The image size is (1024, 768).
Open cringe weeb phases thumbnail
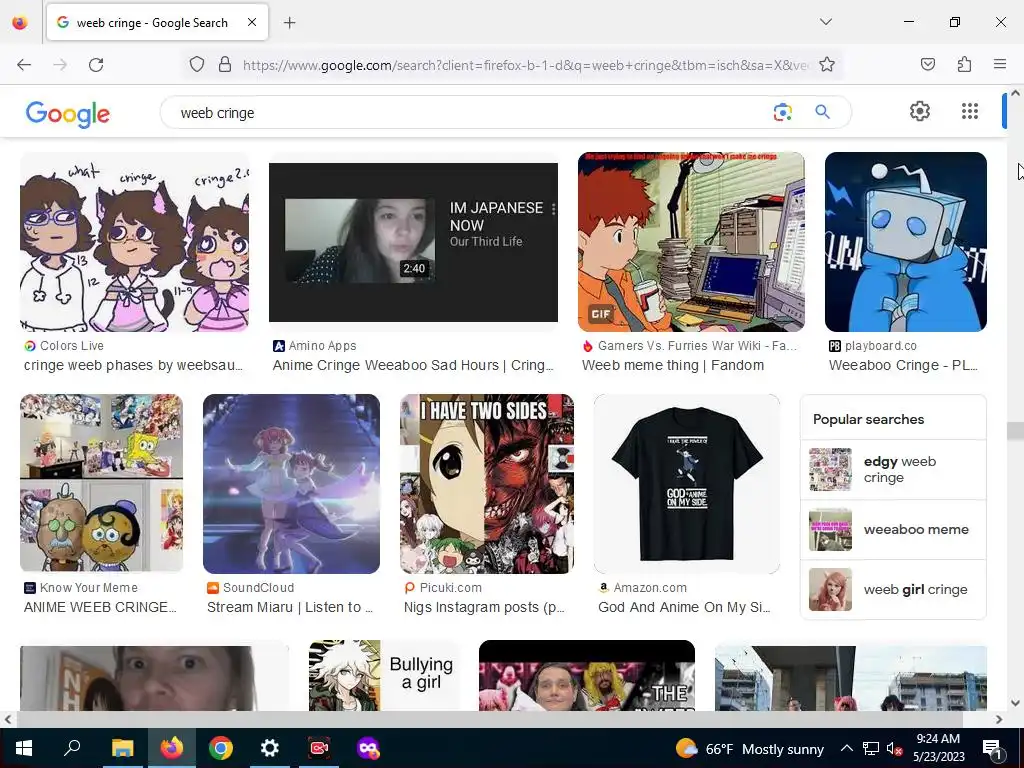135,242
